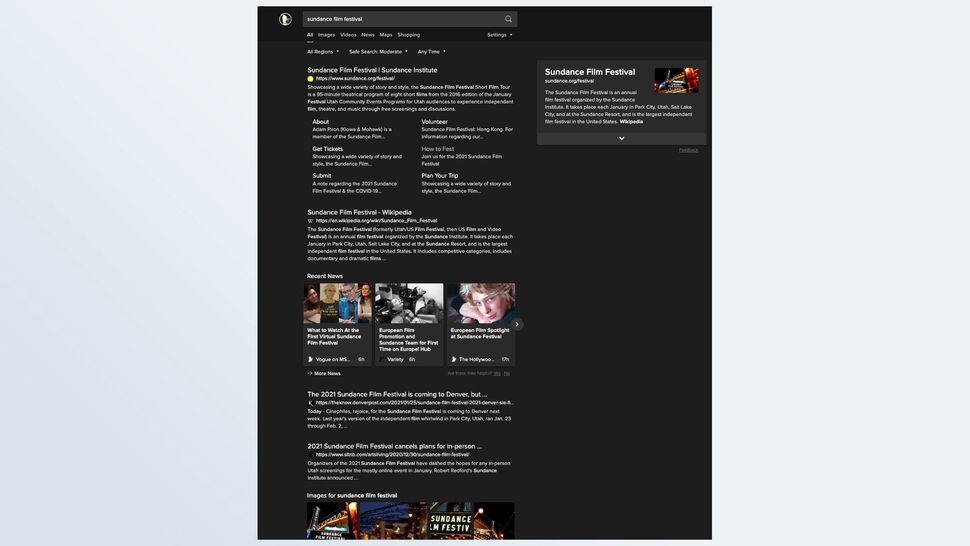Click the Images for sundance film festival heading
This screenshot has height=546, width=970.
click(x=352, y=495)
